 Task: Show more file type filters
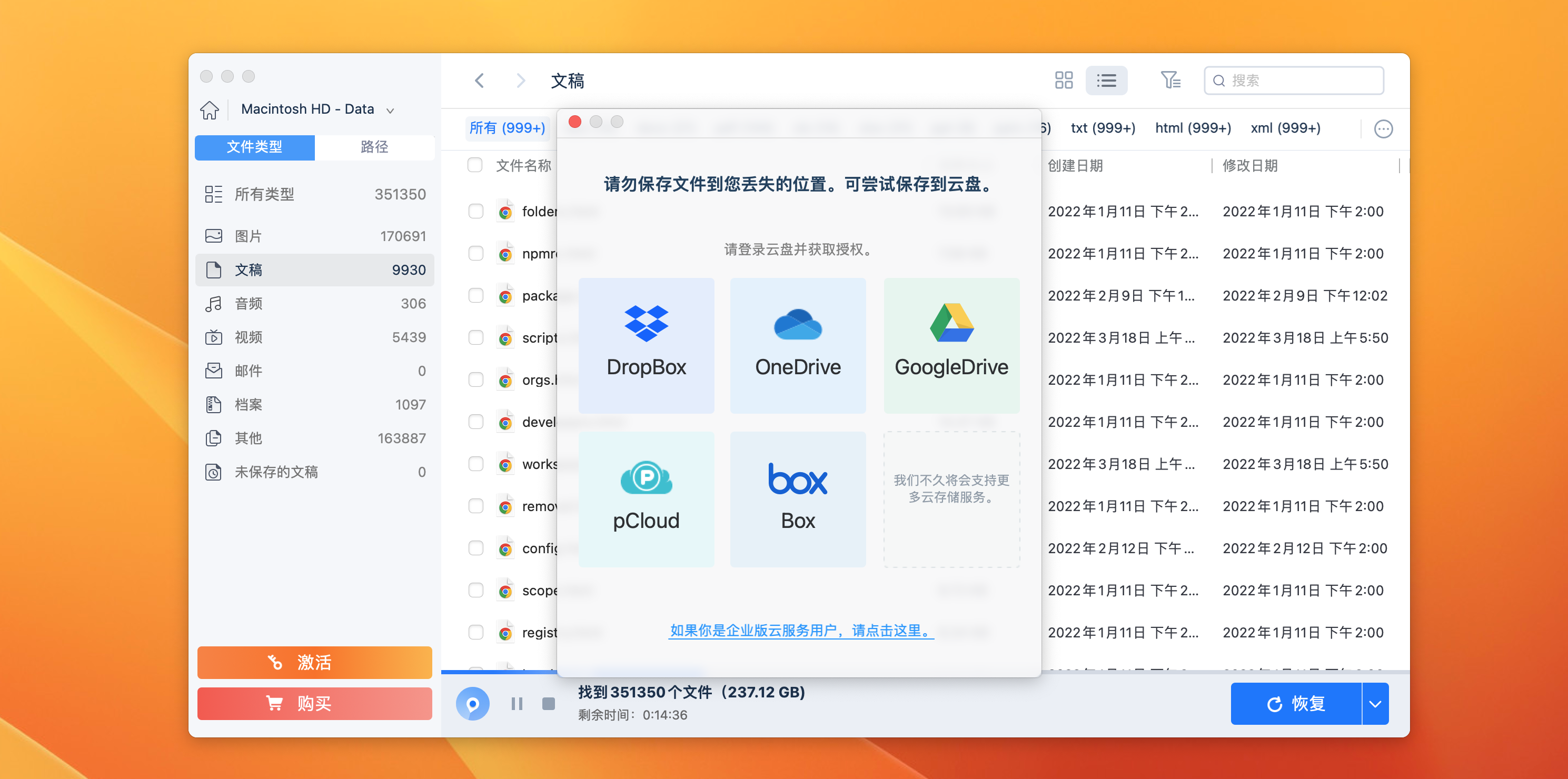(1383, 129)
